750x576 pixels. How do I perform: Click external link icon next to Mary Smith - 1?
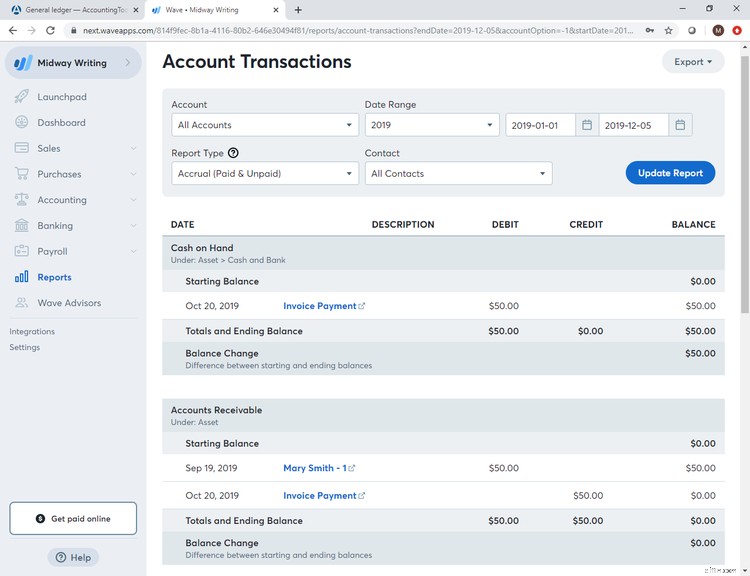[352, 468]
